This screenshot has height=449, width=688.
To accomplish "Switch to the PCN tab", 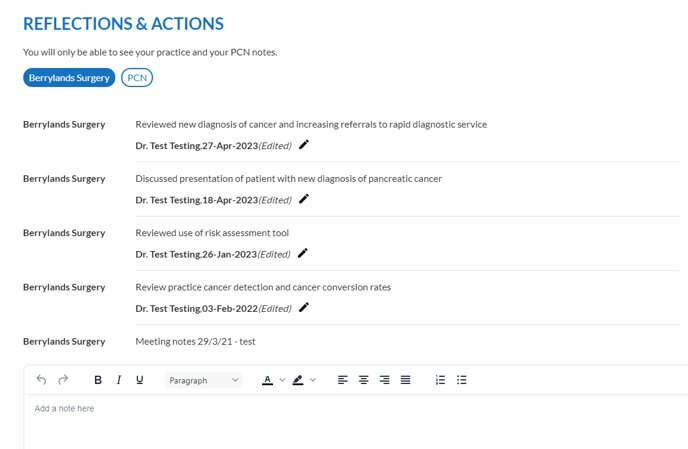I will [137, 78].
